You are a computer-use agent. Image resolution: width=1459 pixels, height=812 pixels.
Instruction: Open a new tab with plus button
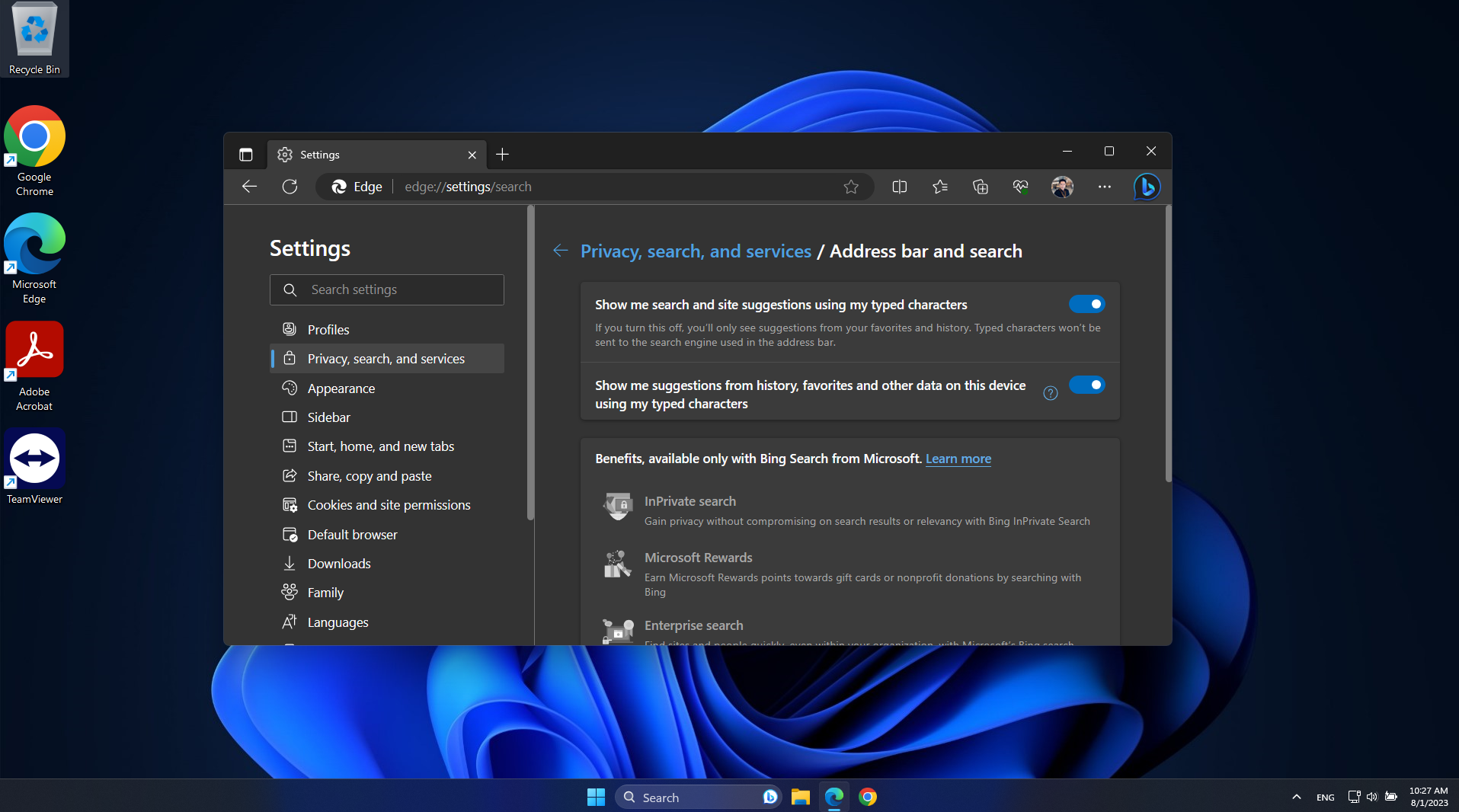[x=502, y=155]
